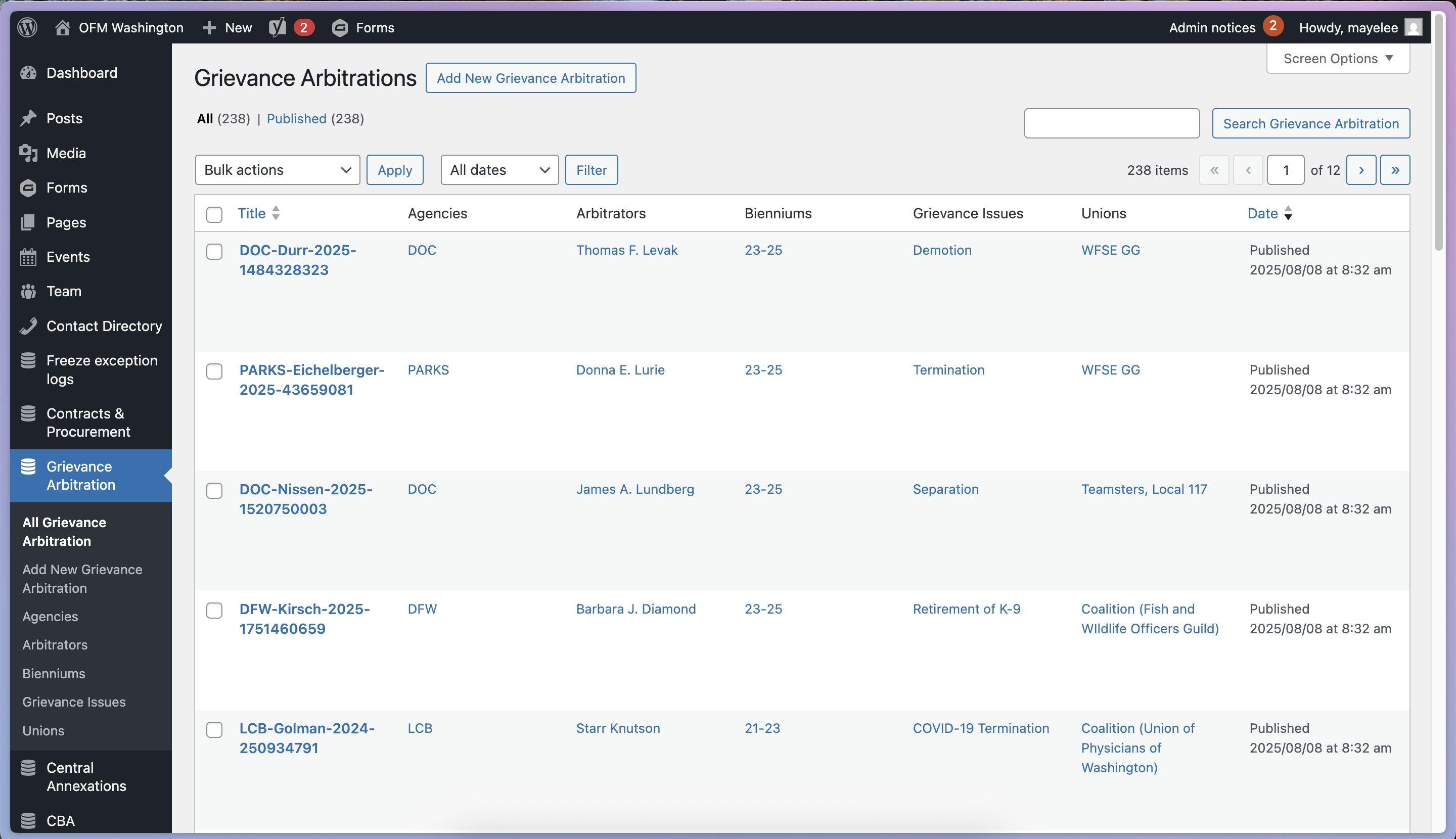Open the Bulk actions dropdown
The height and width of the screenshot is (839, 1456).
tap(277, 170)
